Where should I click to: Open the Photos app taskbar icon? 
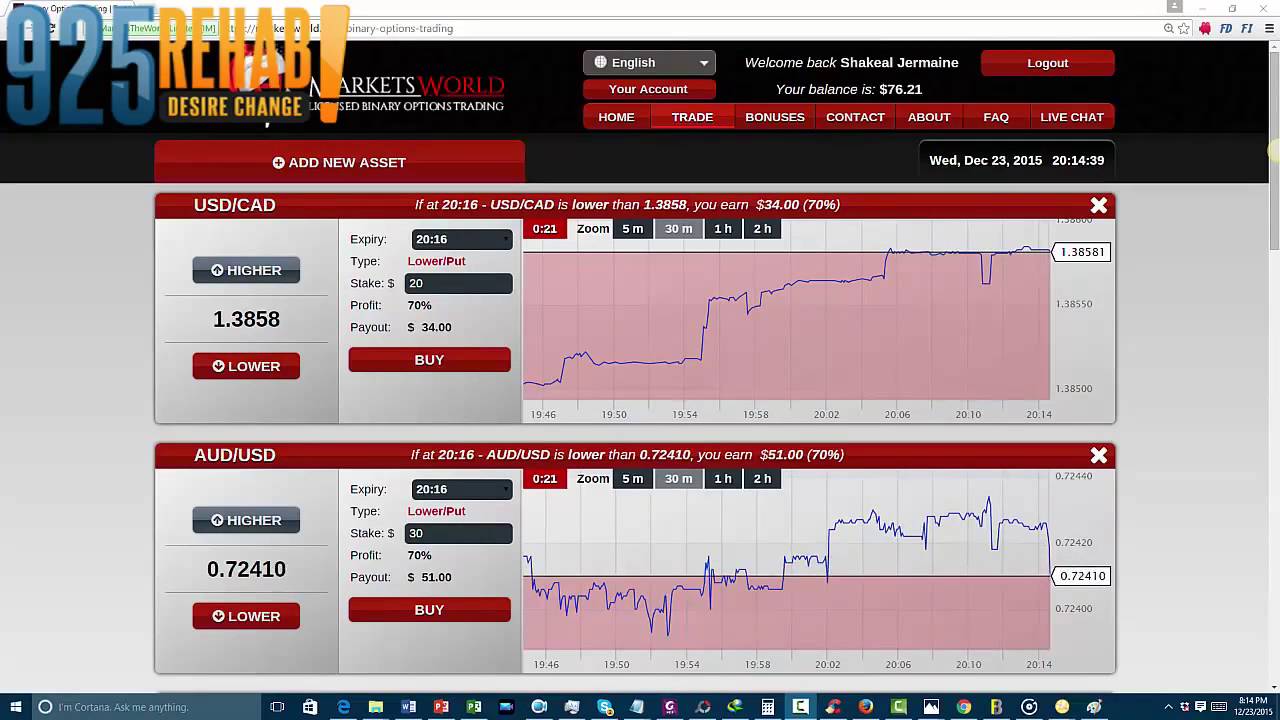click(931, 707)
